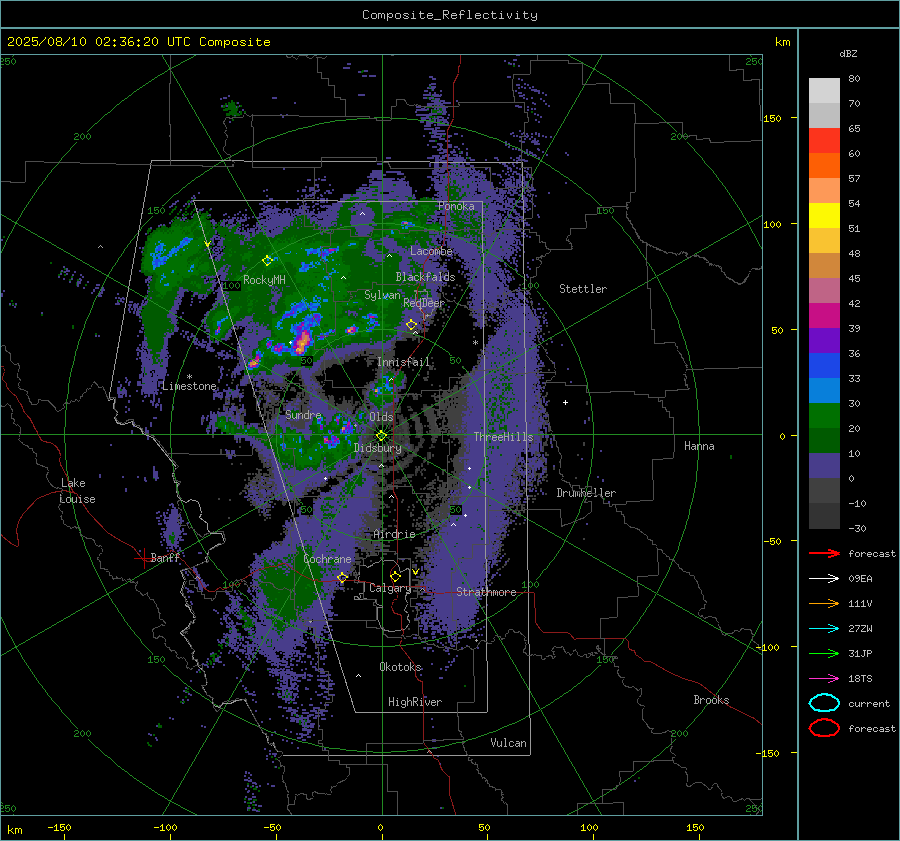Choose the cyan 27ZW arrow legend icon
The height and width of the screenshot is (841, 900).
(824, 629)
